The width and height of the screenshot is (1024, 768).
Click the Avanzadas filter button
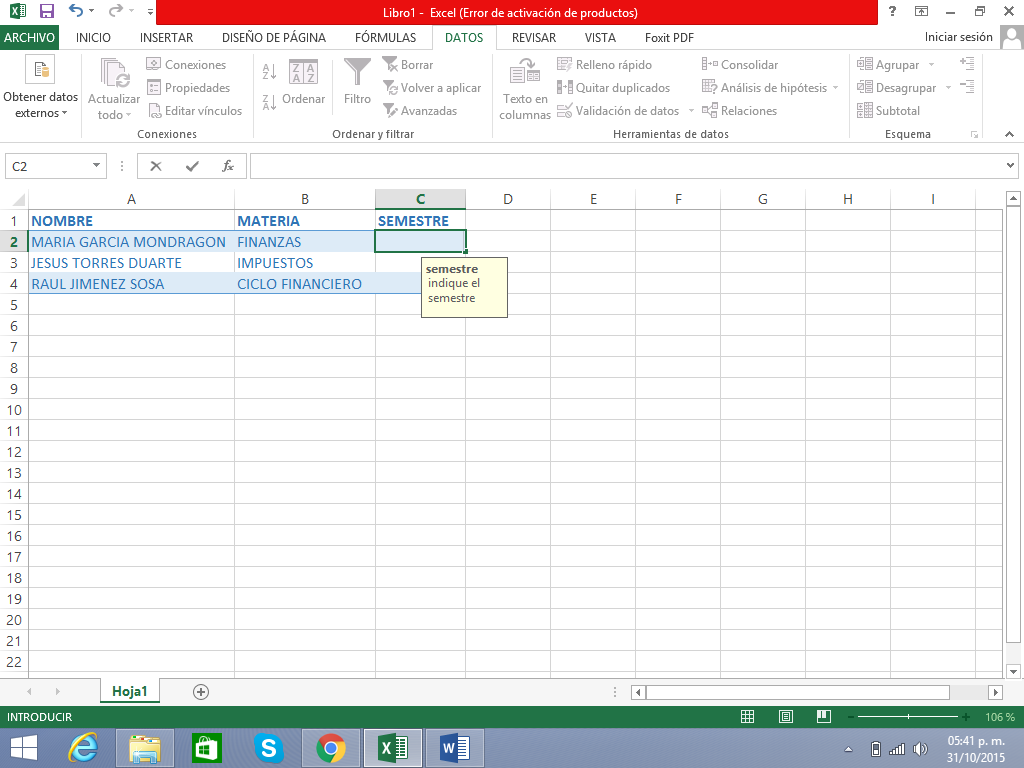point(420,111)
